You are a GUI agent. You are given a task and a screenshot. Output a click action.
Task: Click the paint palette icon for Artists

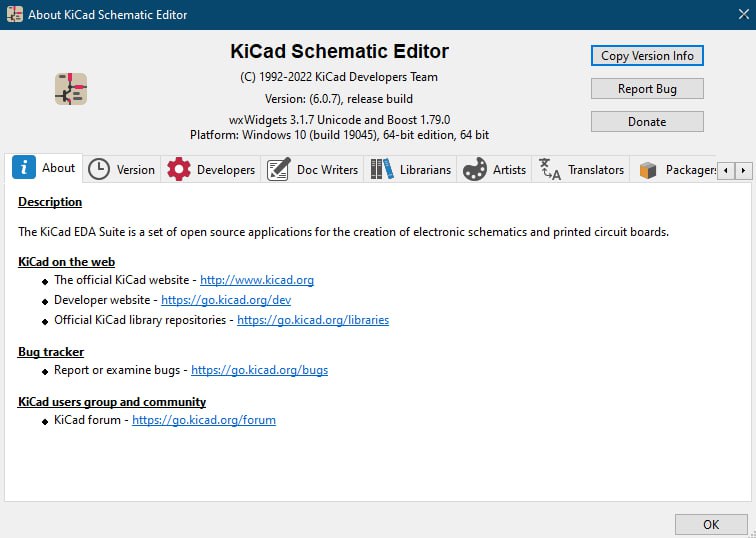(474, 169)
